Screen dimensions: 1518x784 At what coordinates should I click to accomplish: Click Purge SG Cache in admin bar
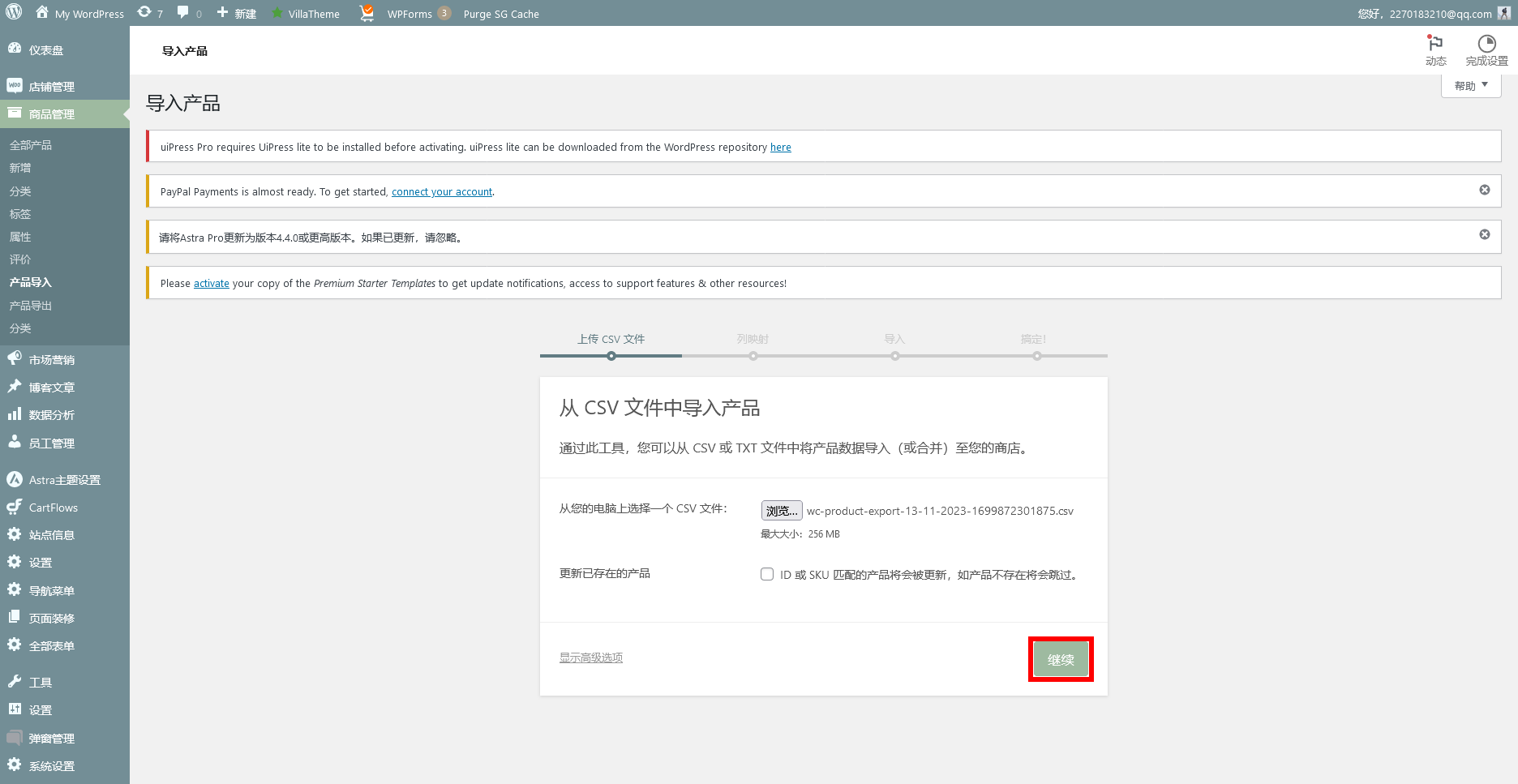[x=500, y=14]
